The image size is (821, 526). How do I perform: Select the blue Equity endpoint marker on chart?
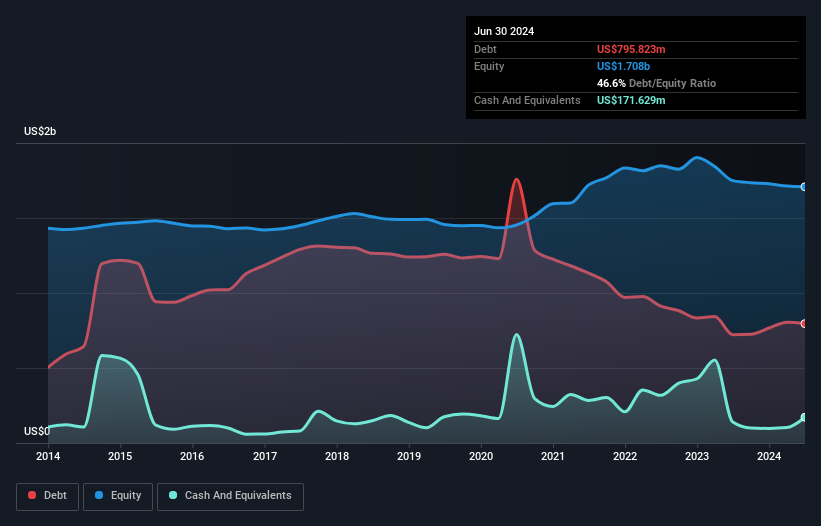(804, 187)
